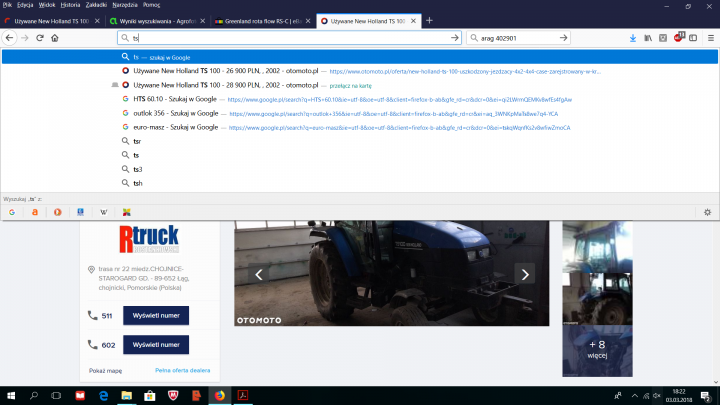
Task: Click Wyświetl numer button next to 511
Action: (155, 316)
